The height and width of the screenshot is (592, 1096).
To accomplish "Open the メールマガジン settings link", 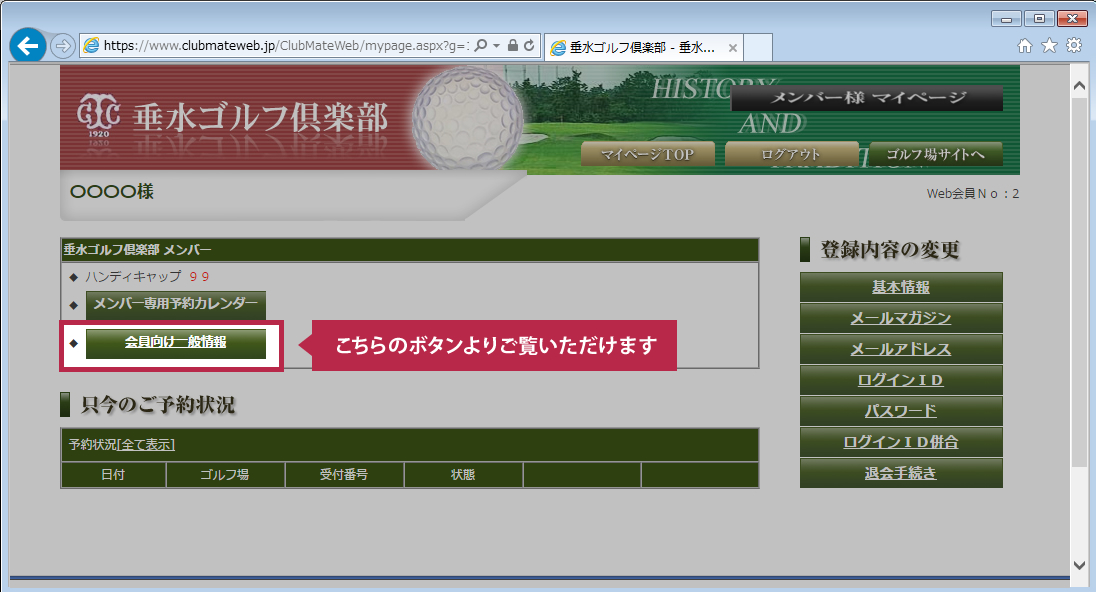I will pyautogui.click(x=901, y=318).
